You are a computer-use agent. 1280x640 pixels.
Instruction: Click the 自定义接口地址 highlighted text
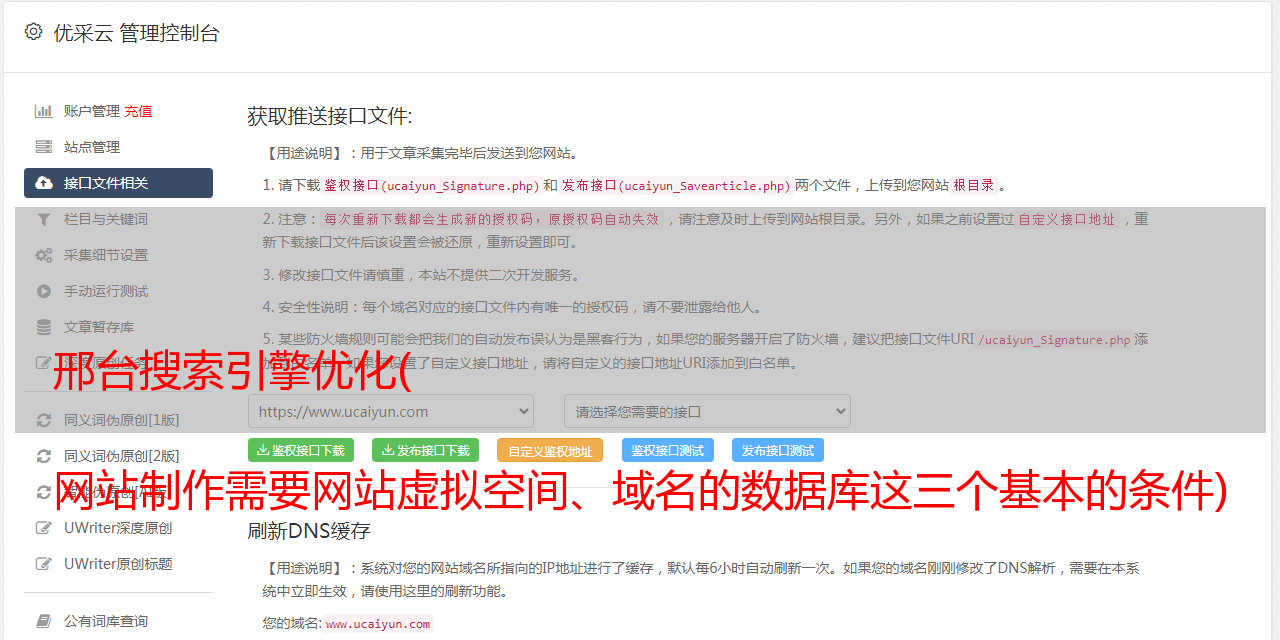1067,219
